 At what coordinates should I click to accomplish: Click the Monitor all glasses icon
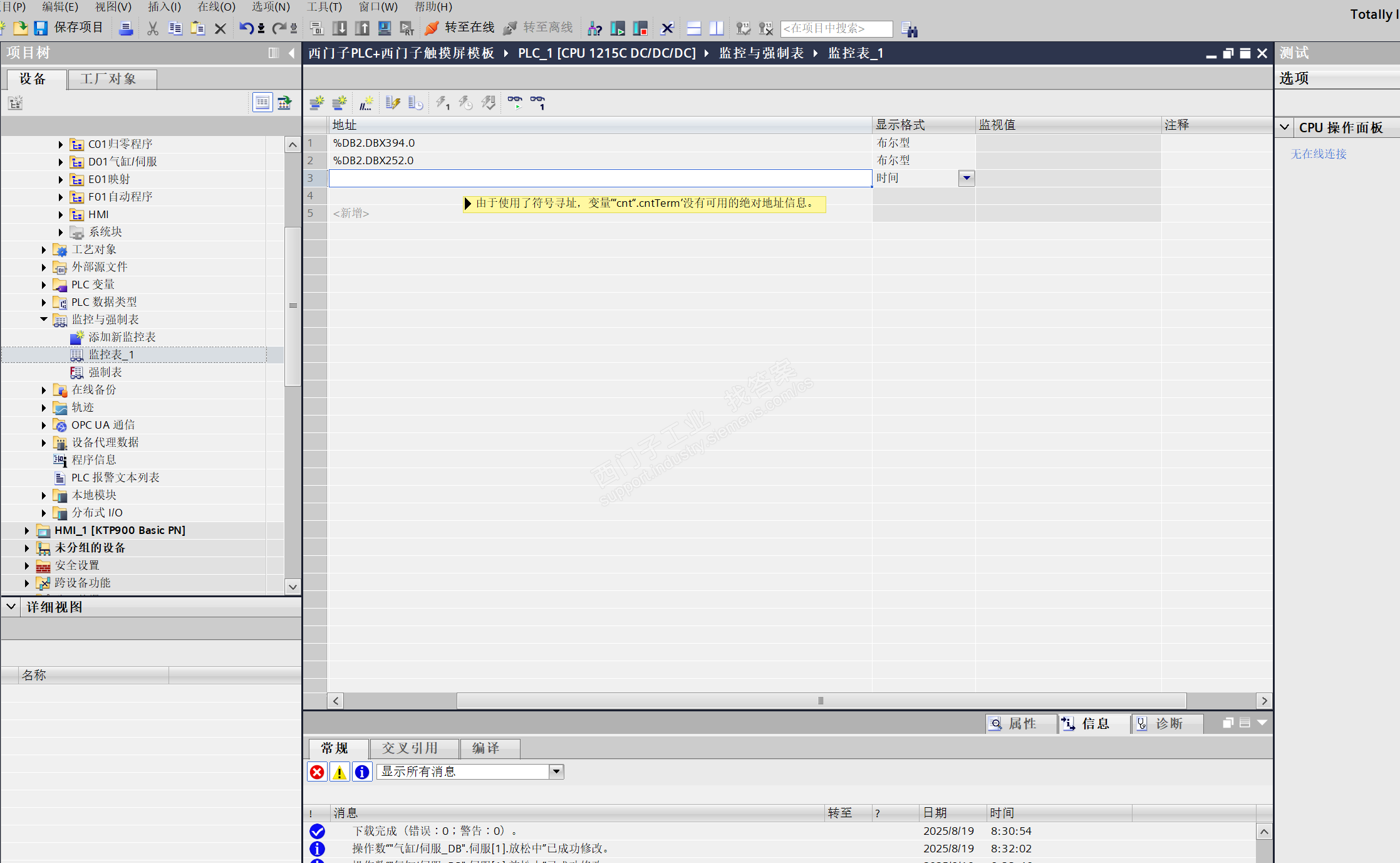click(515, 103)
